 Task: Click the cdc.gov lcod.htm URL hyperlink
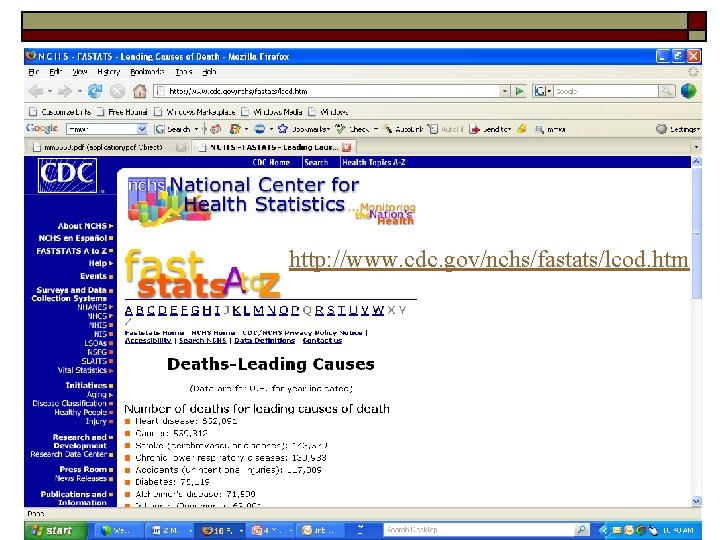(489, 259)
